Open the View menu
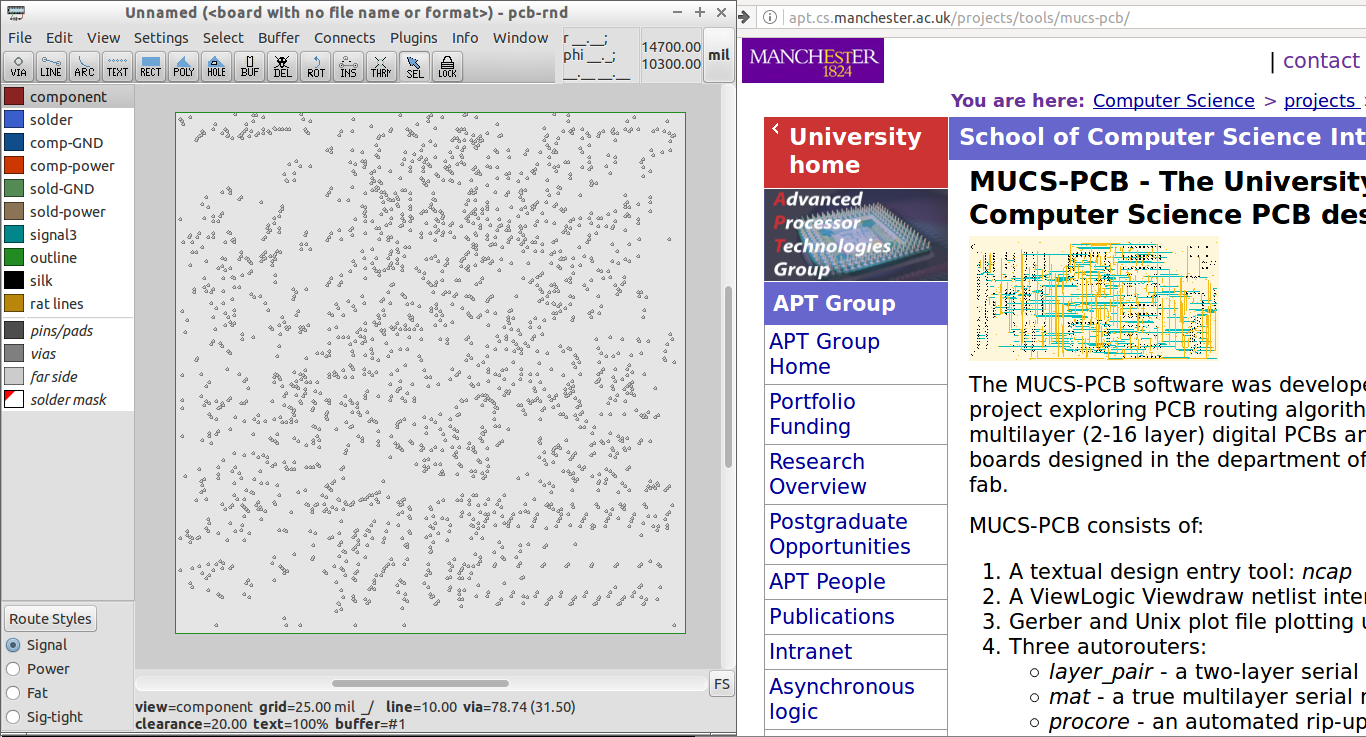 (103, 38)
